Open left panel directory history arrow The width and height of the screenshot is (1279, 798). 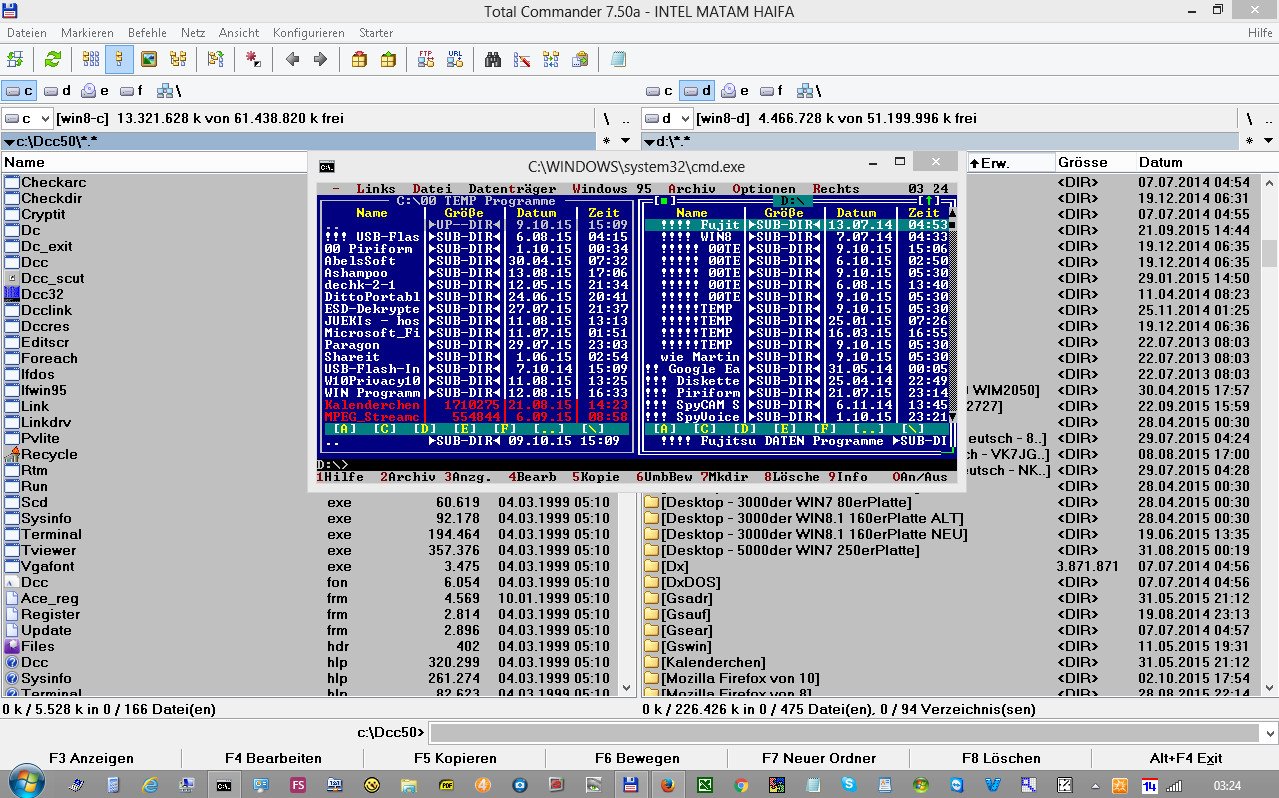(626, 141)
